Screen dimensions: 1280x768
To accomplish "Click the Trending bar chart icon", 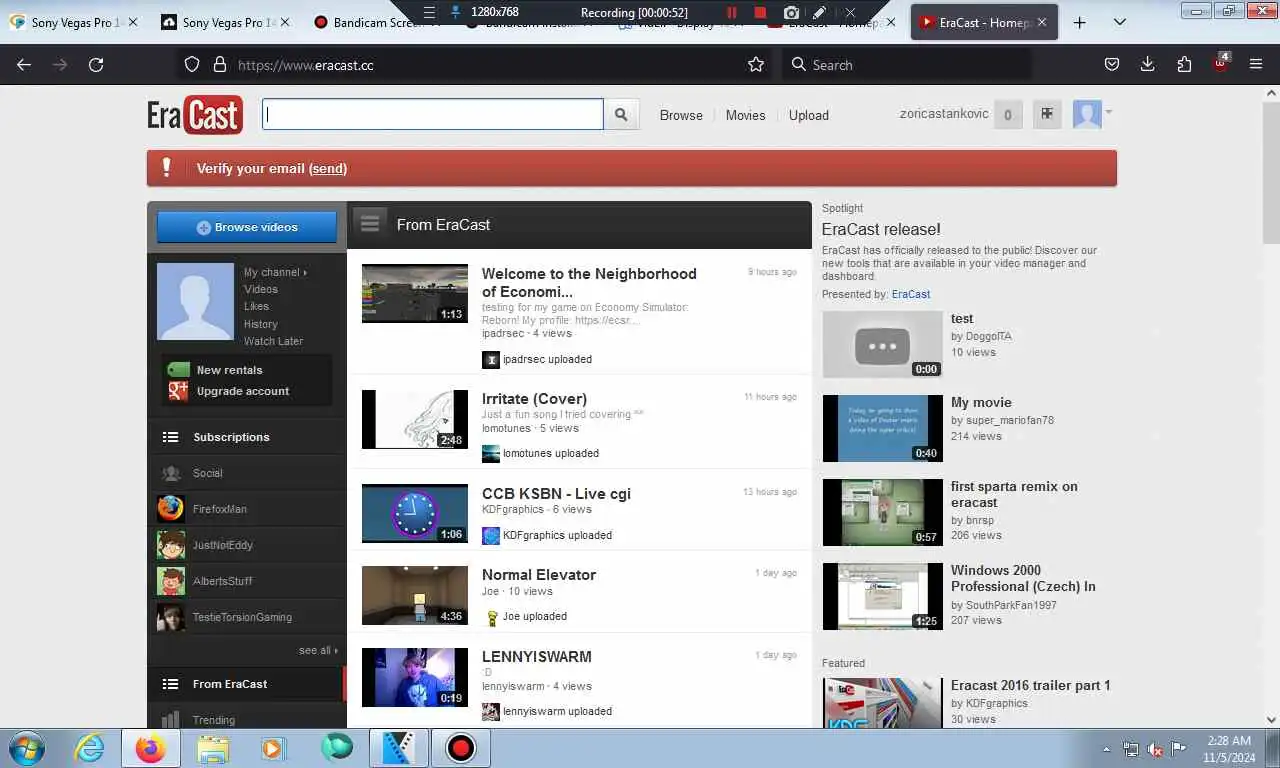I will [x=171, y=719].
